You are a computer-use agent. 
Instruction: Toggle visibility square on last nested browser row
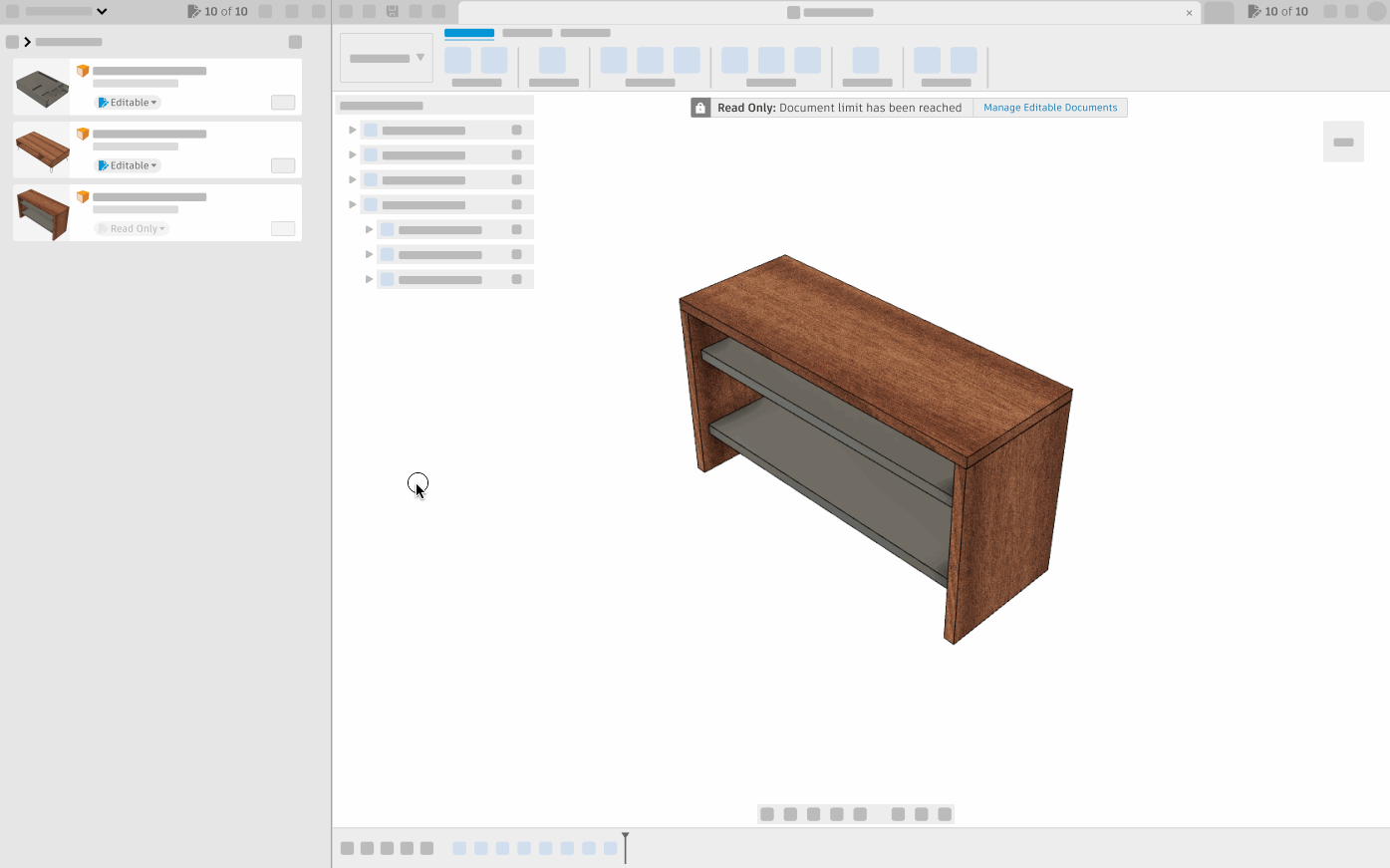click(x=516, y=280)
